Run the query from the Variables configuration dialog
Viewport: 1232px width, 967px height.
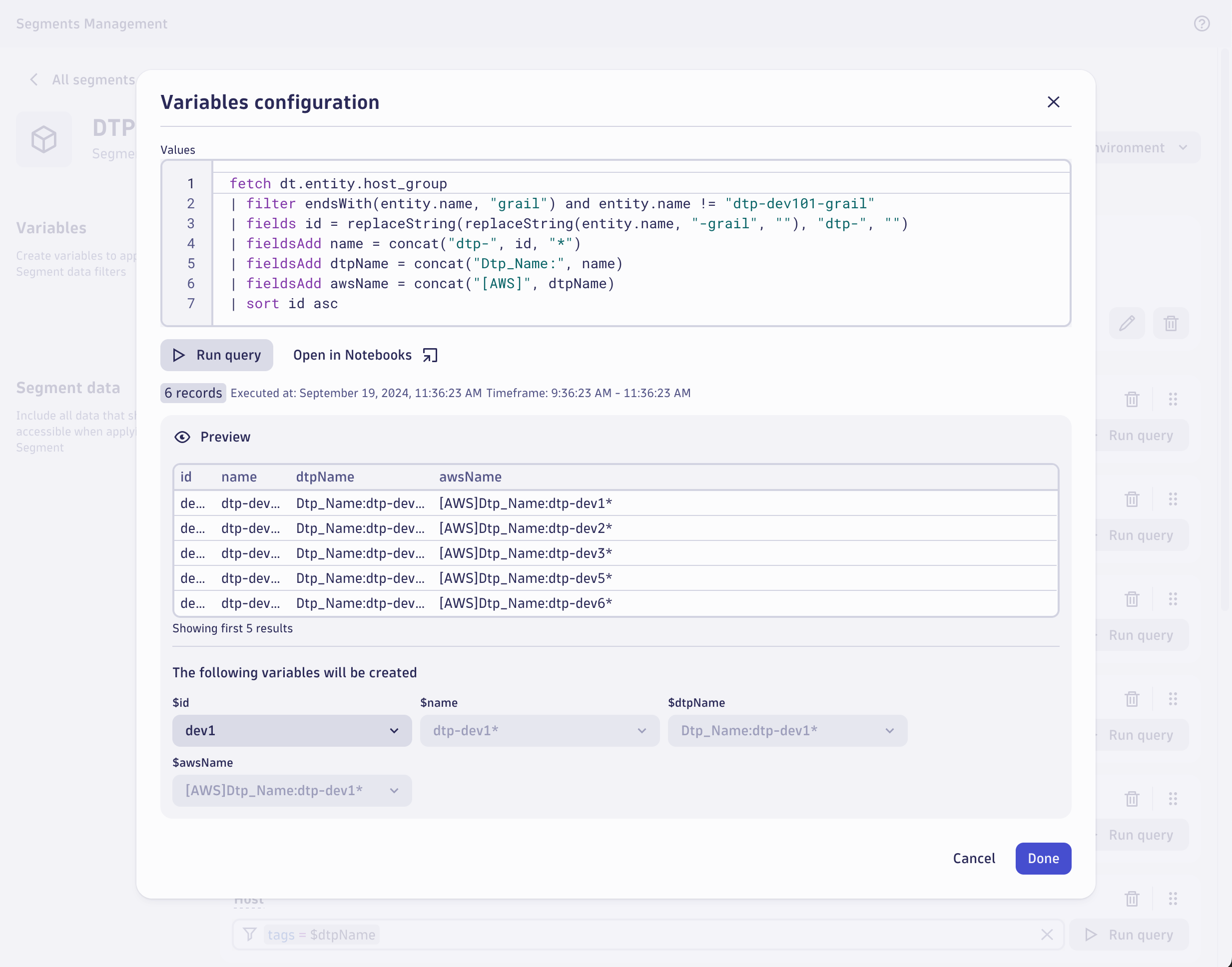tap(216, 355)
